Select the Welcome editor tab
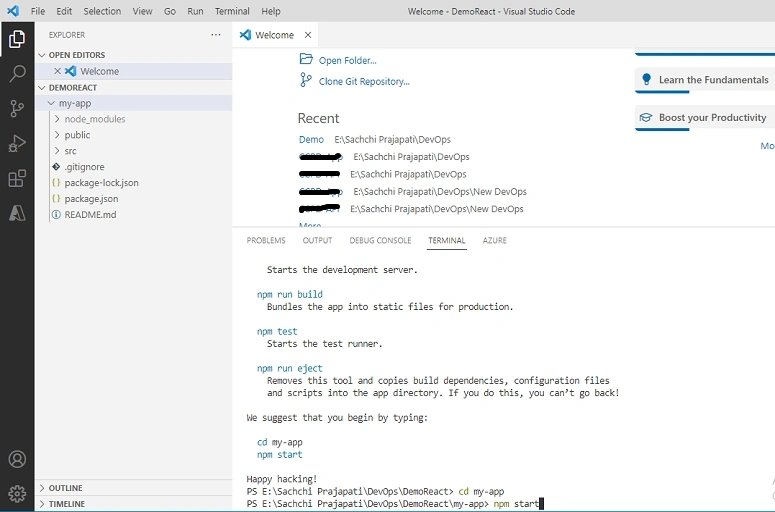The width and height of the screenshot is (775, 512). (275, 35)
